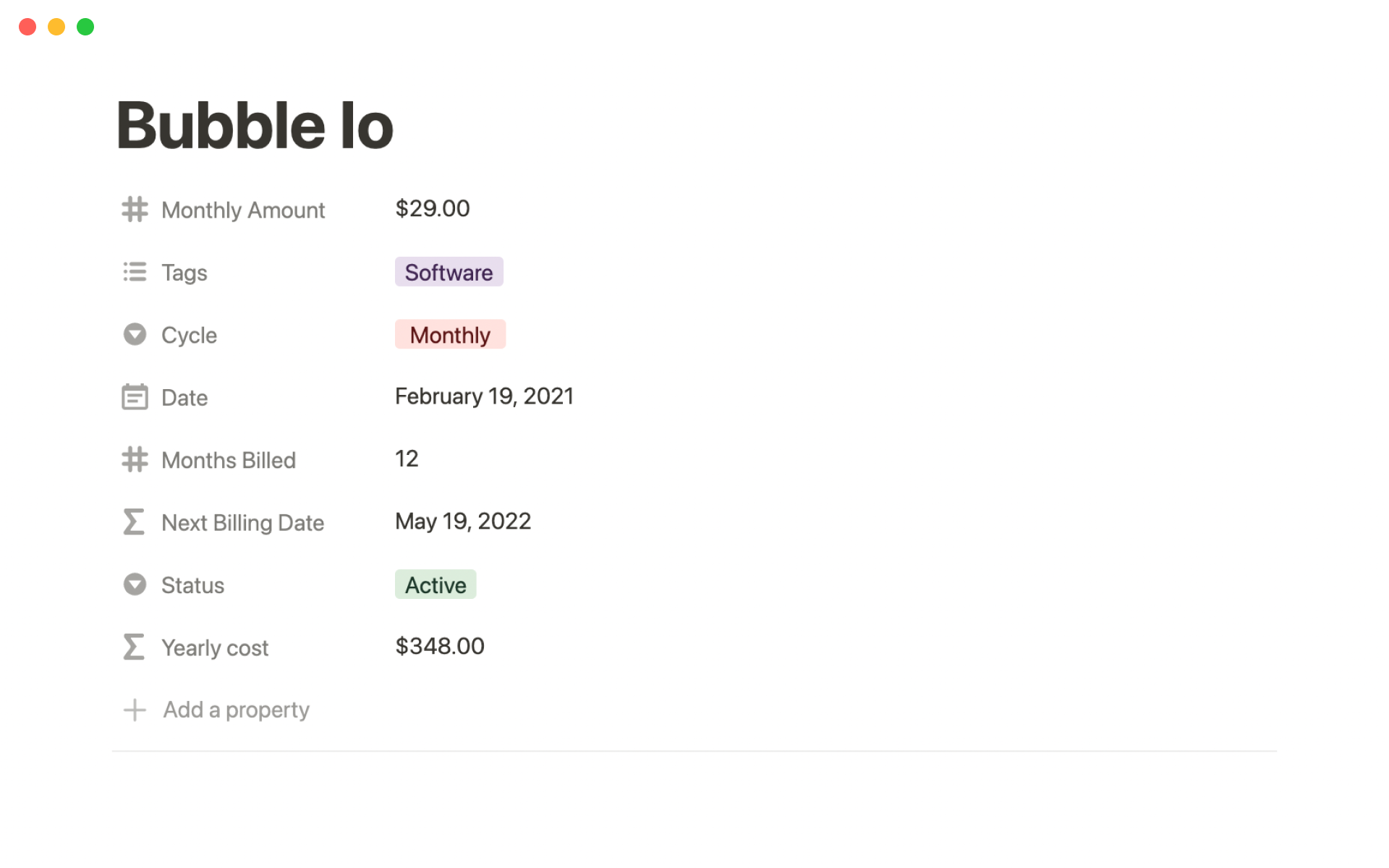This screenshot has width=1389, height=868.
Task: Open the Active status dropdown
Action: pyautogui.click(x=436, y=584)
